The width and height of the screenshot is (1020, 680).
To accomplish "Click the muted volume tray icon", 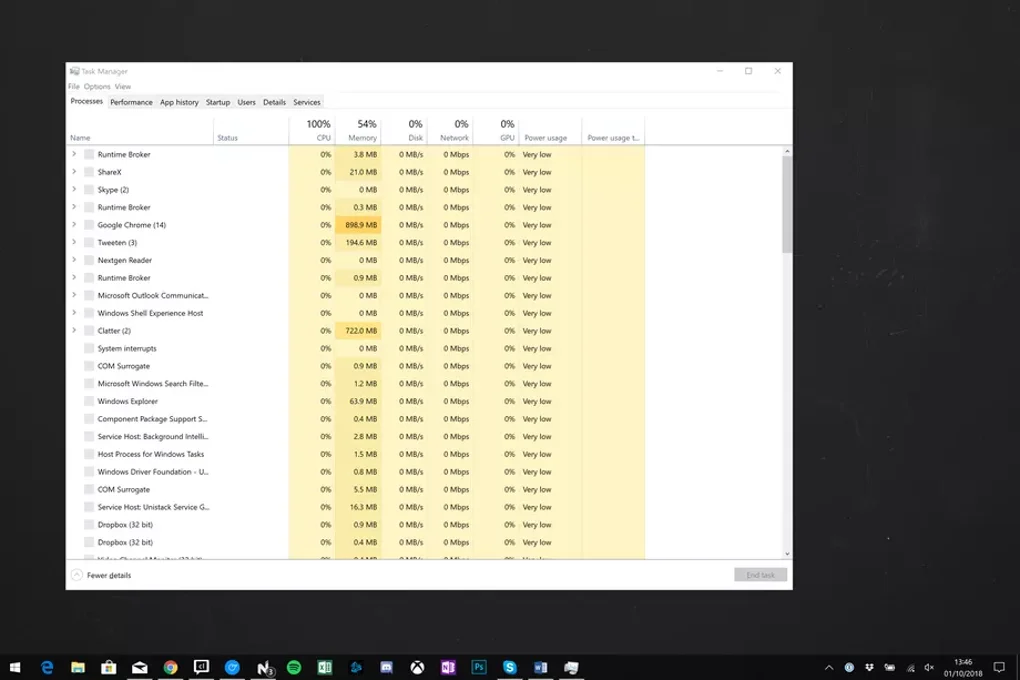I will click(x=929, y=667).
